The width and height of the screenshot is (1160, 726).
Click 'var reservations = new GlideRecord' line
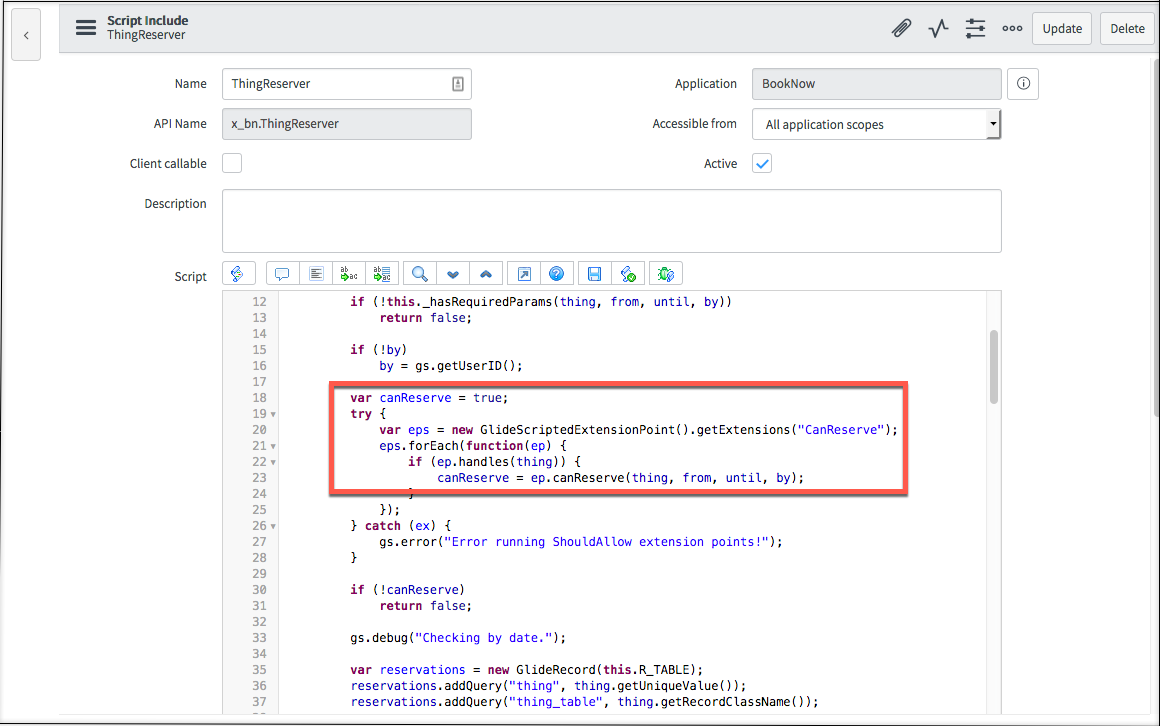[x=526, y=670]
